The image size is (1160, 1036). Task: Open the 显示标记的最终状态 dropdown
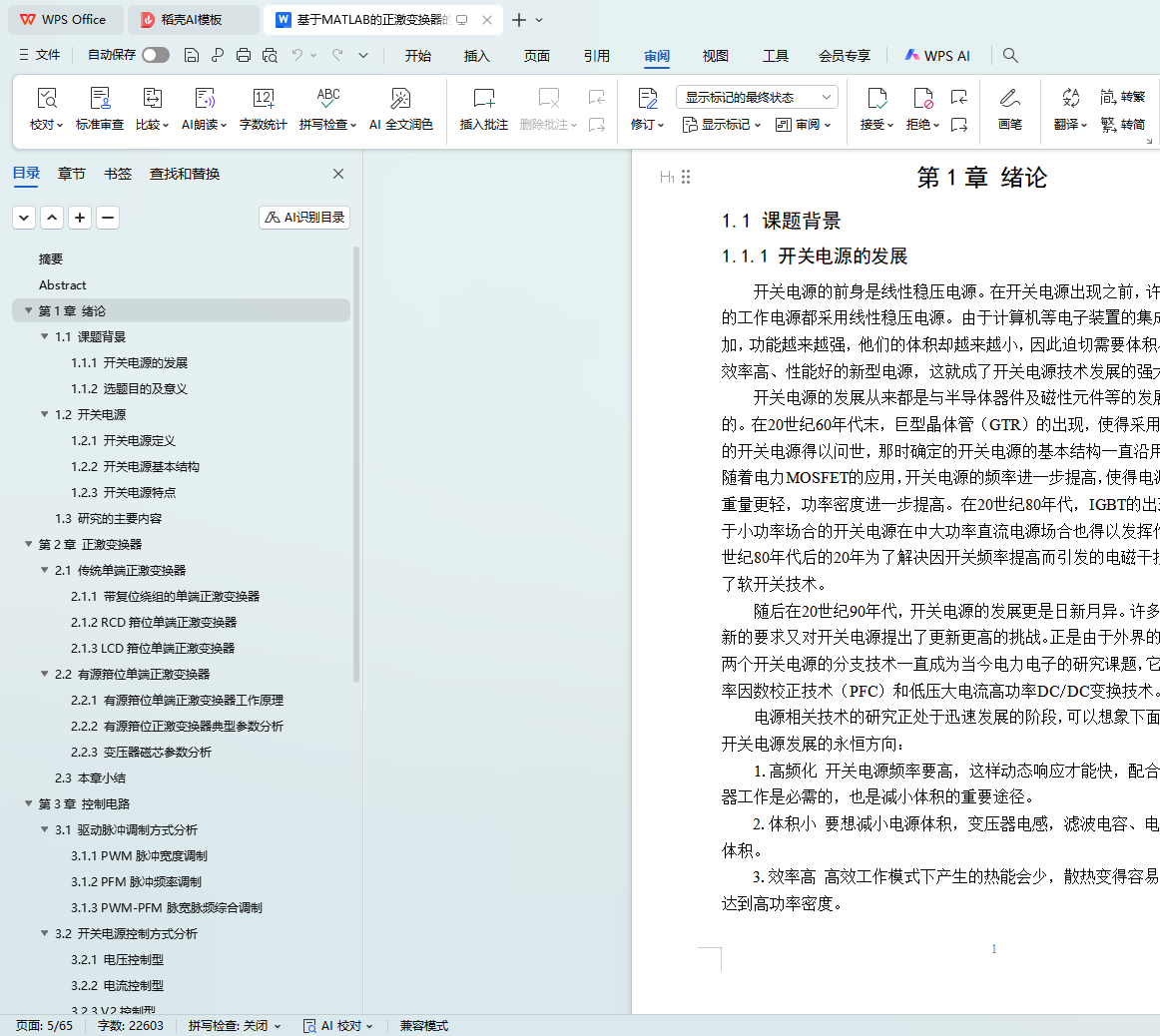coord(757,97)
